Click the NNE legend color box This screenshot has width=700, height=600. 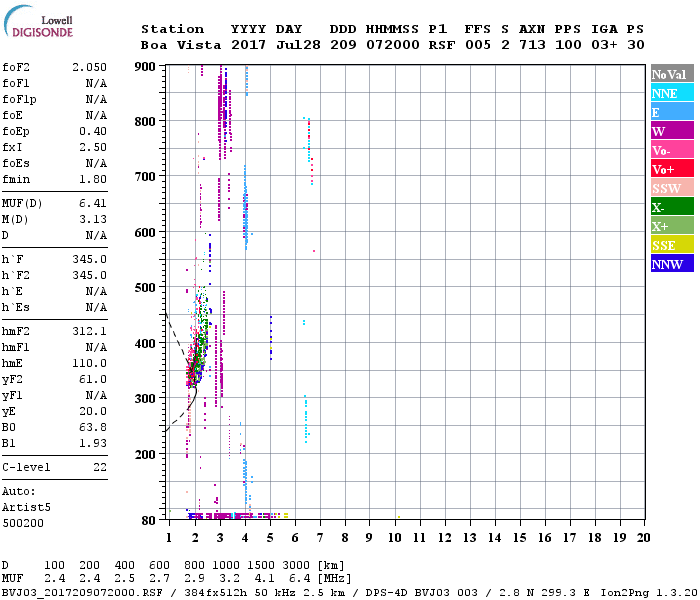[670, 93]
